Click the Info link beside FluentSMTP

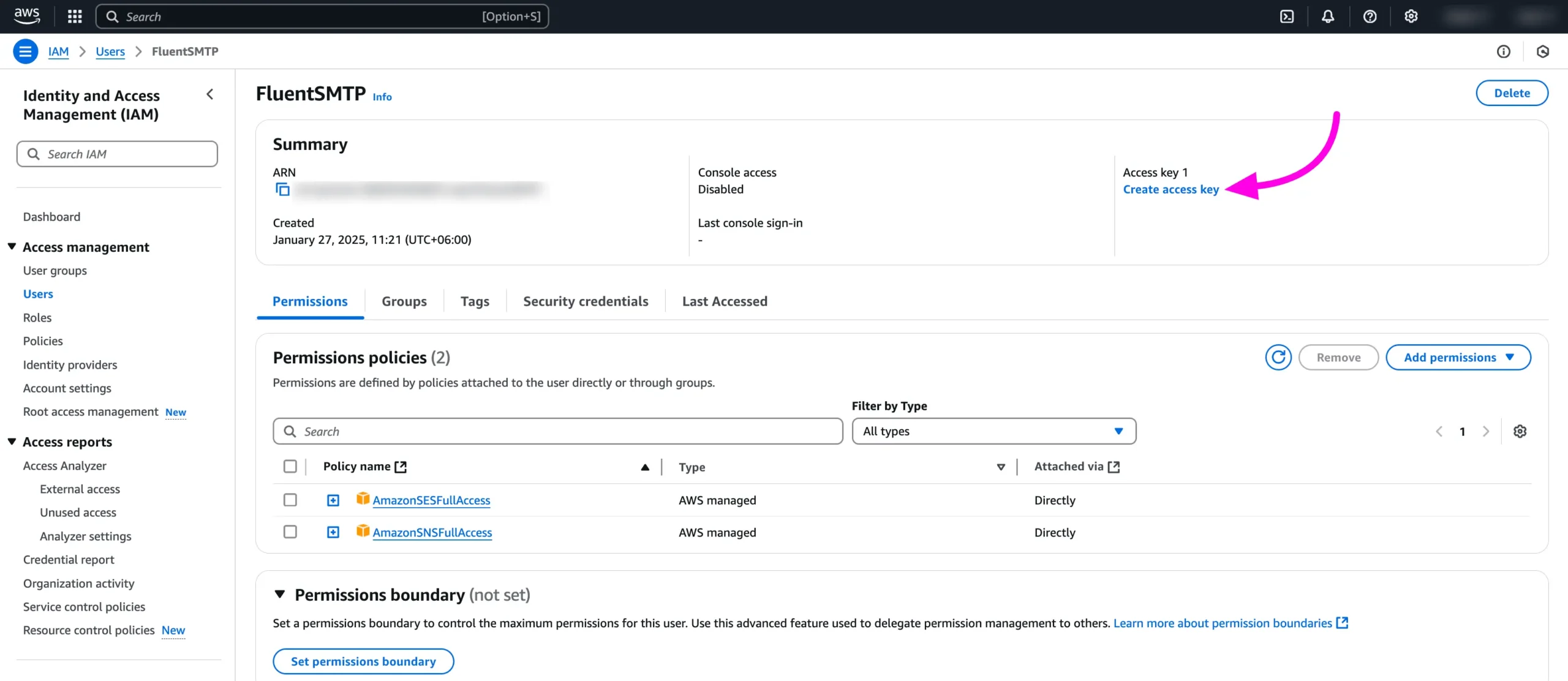382,97
